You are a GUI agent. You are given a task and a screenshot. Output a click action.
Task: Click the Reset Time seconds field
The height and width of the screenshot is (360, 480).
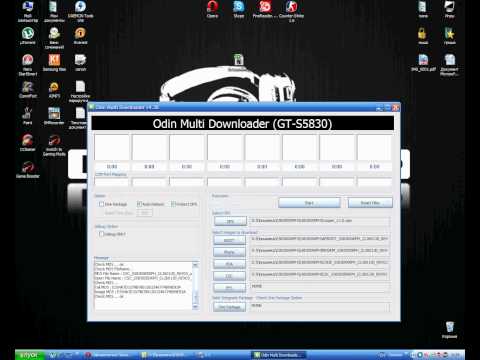pos(144,213)
